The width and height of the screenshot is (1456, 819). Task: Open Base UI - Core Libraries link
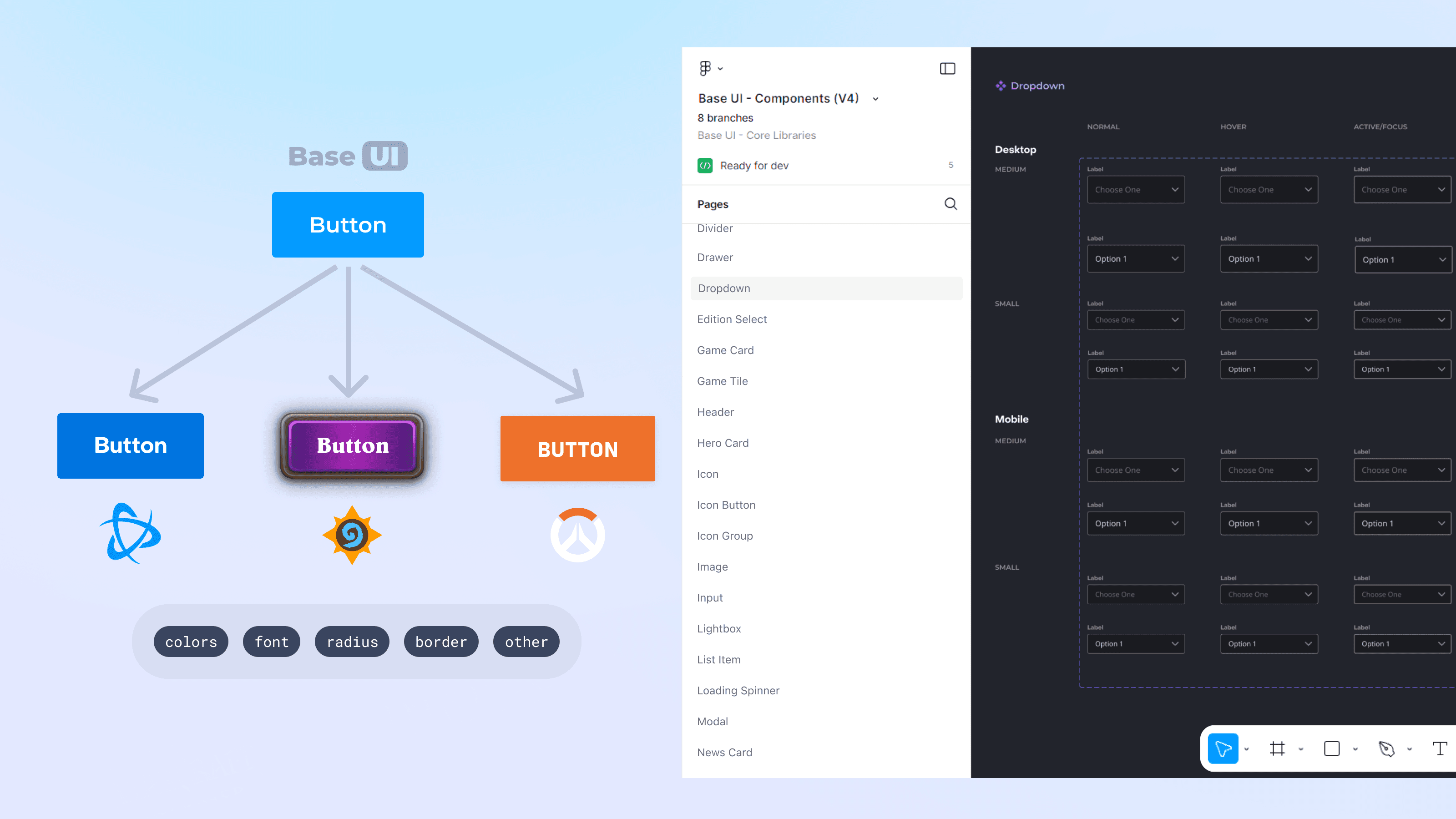click(756, 135)
